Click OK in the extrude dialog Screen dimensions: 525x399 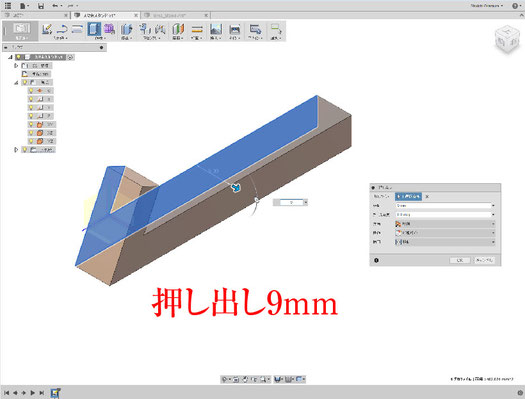pyautogui.click(x=459, y=260)
